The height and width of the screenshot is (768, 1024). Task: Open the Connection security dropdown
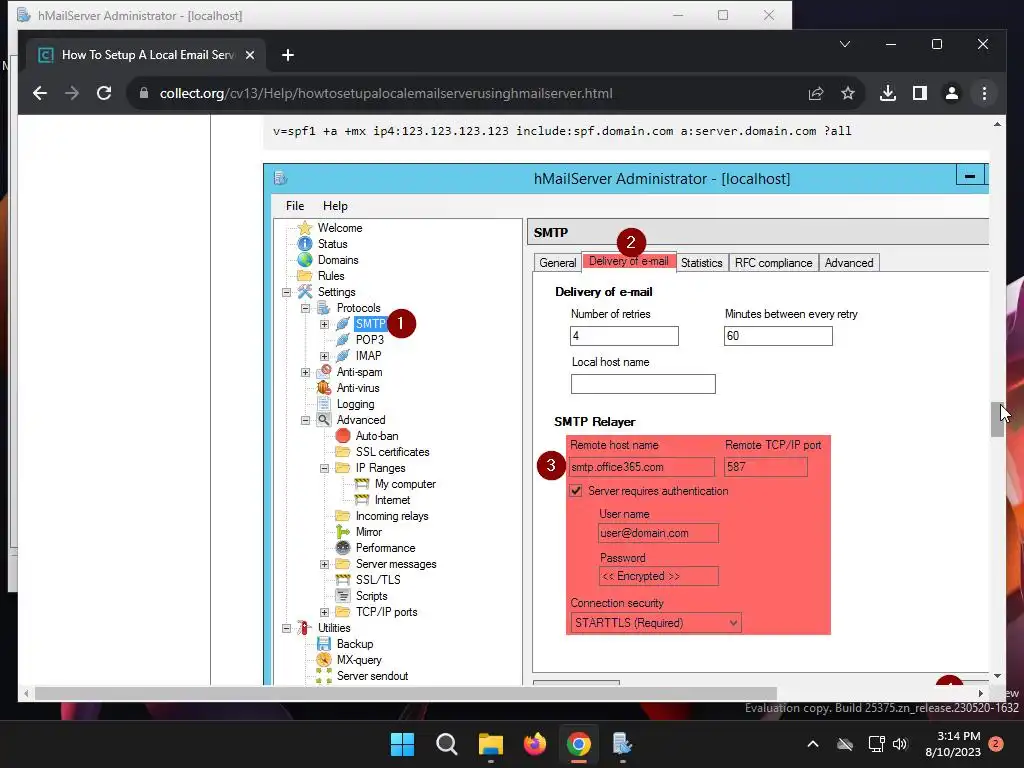(656, 623)
